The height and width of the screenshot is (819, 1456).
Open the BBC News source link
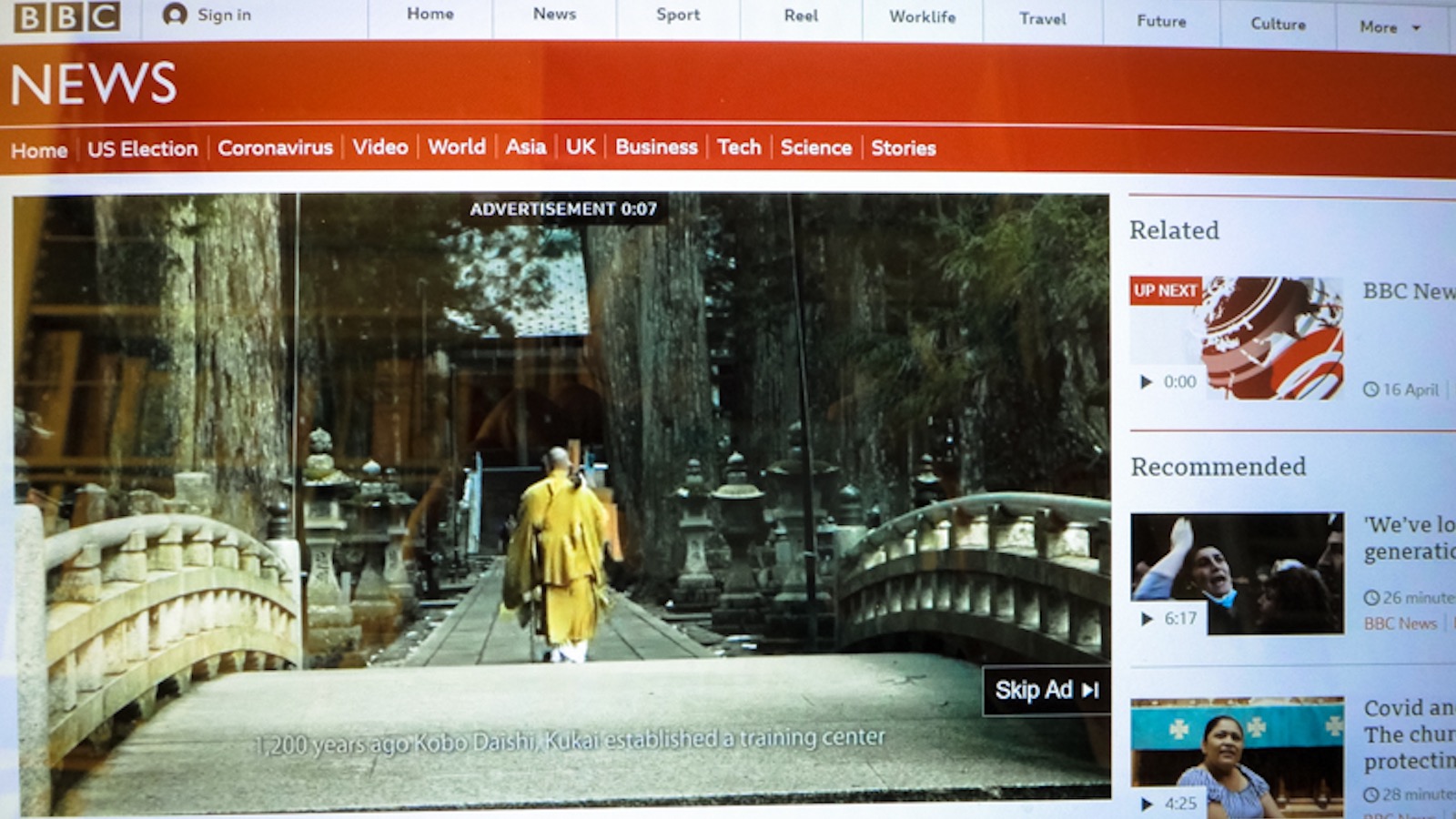point(1400,623)
